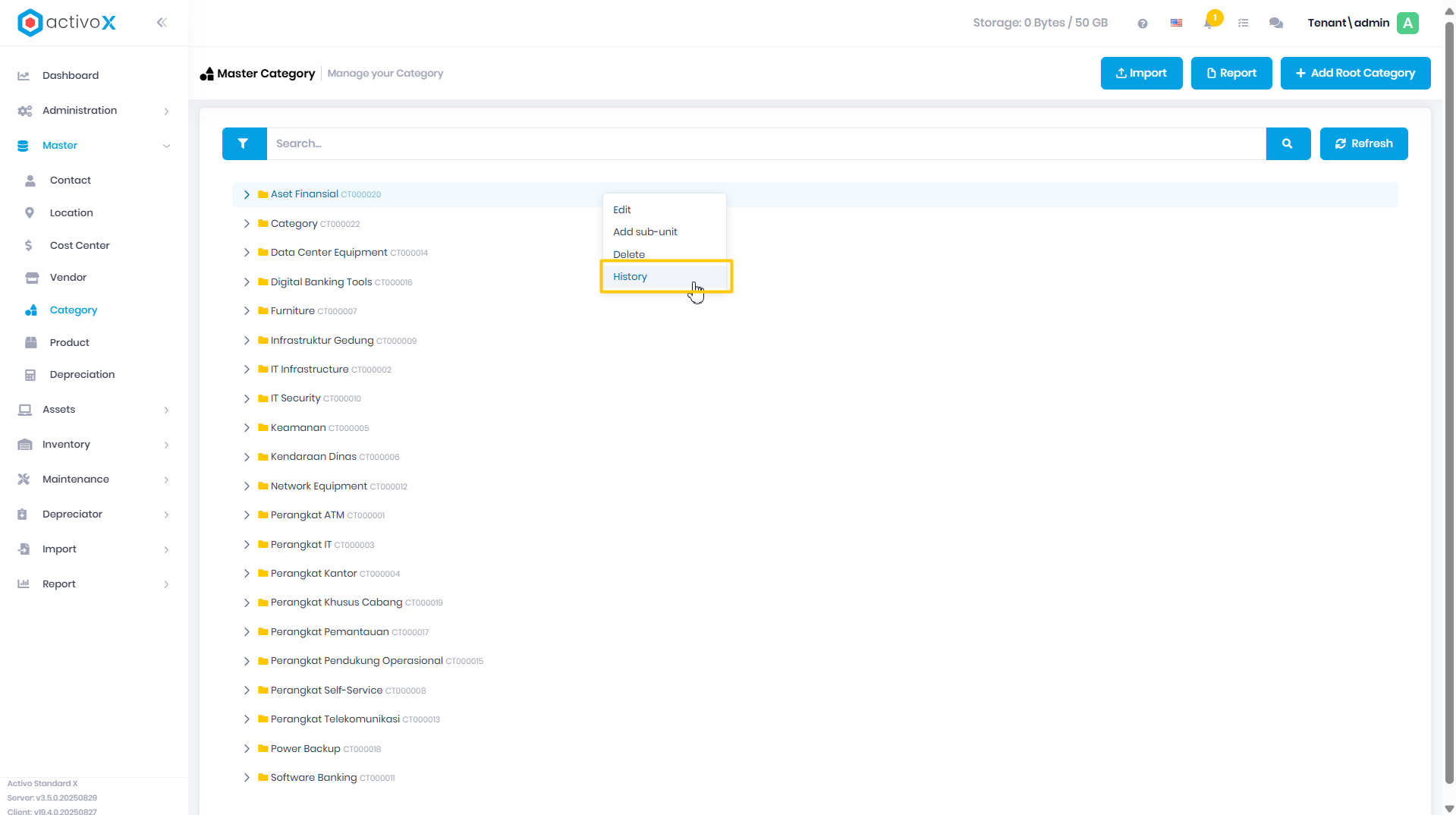Change language via the flag icon
Screen dimensions: 1456x815
(x=1176, y=23)
